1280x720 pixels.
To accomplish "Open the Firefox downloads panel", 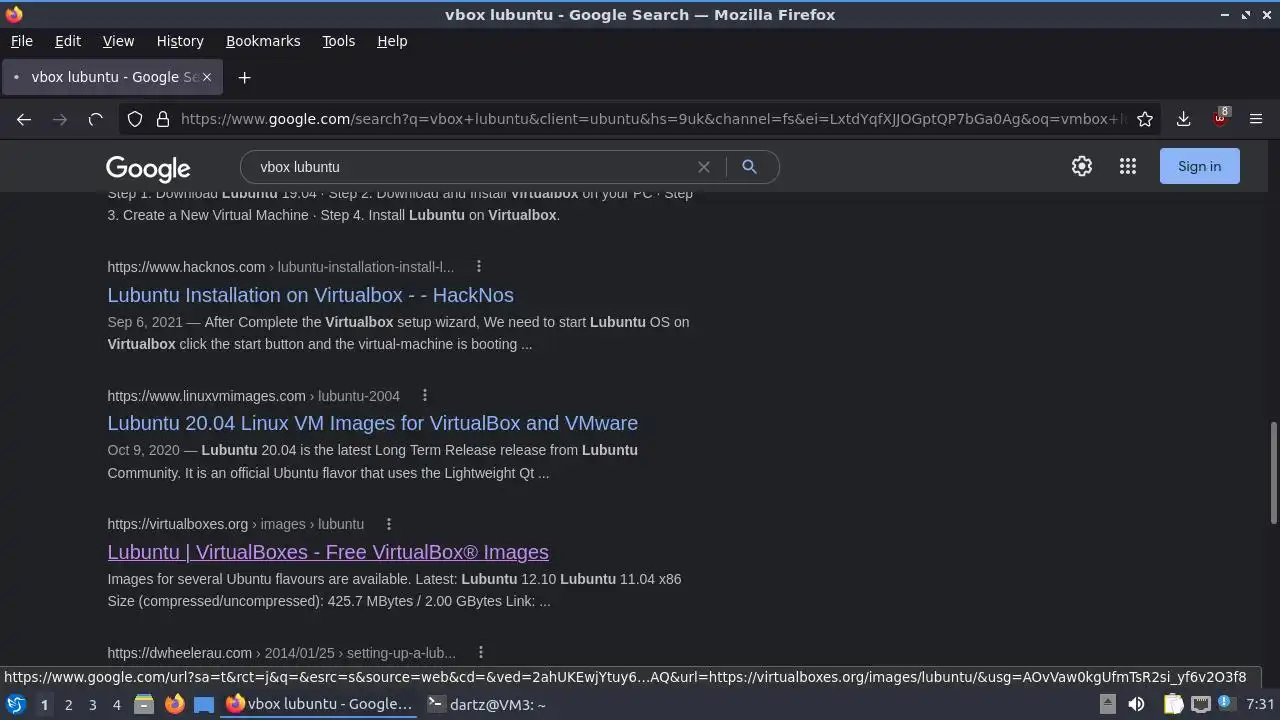I will (x=1183, y=119).
